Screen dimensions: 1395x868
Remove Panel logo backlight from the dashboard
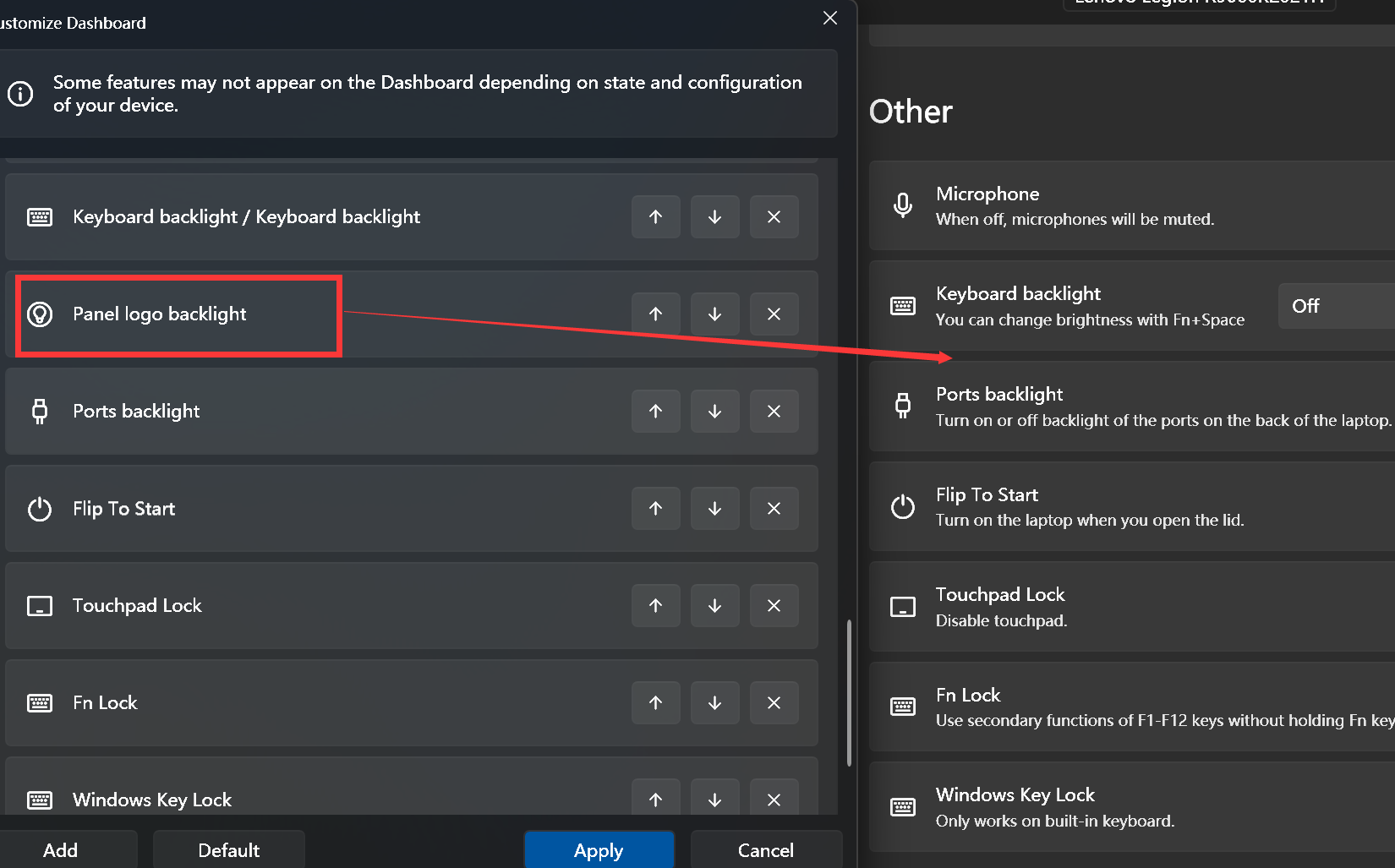[x=774, y=314]
